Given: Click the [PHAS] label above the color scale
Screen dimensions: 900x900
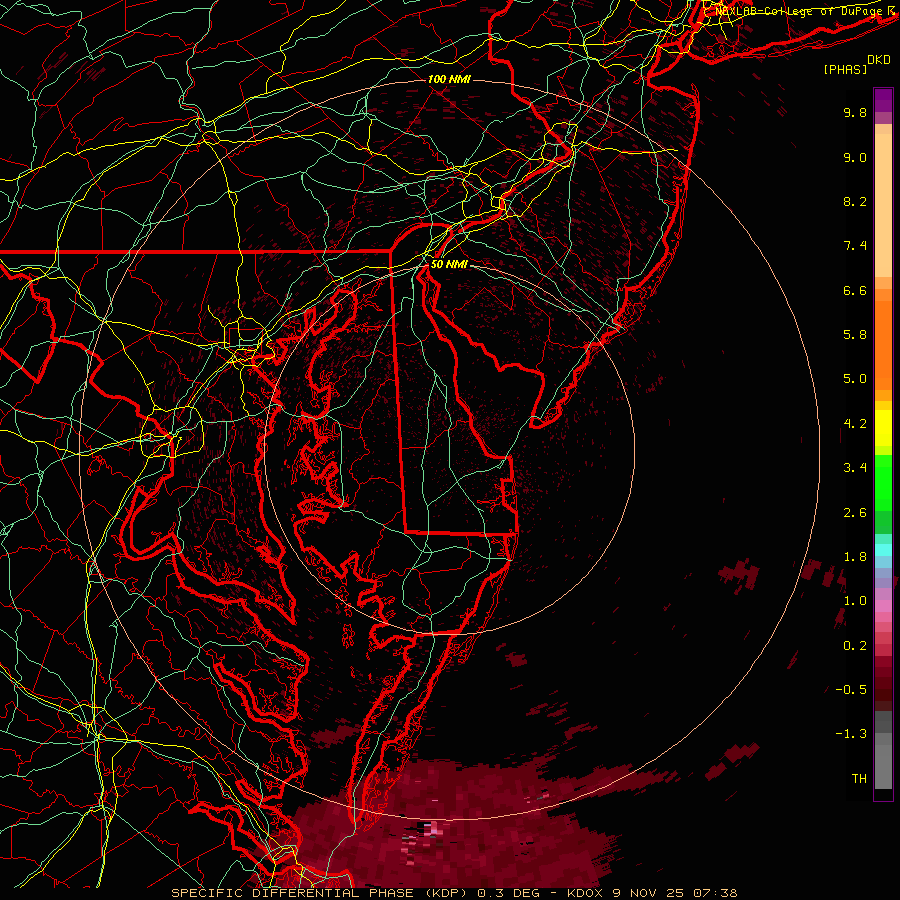Looking at the screenshot, I should pos(845,70).
